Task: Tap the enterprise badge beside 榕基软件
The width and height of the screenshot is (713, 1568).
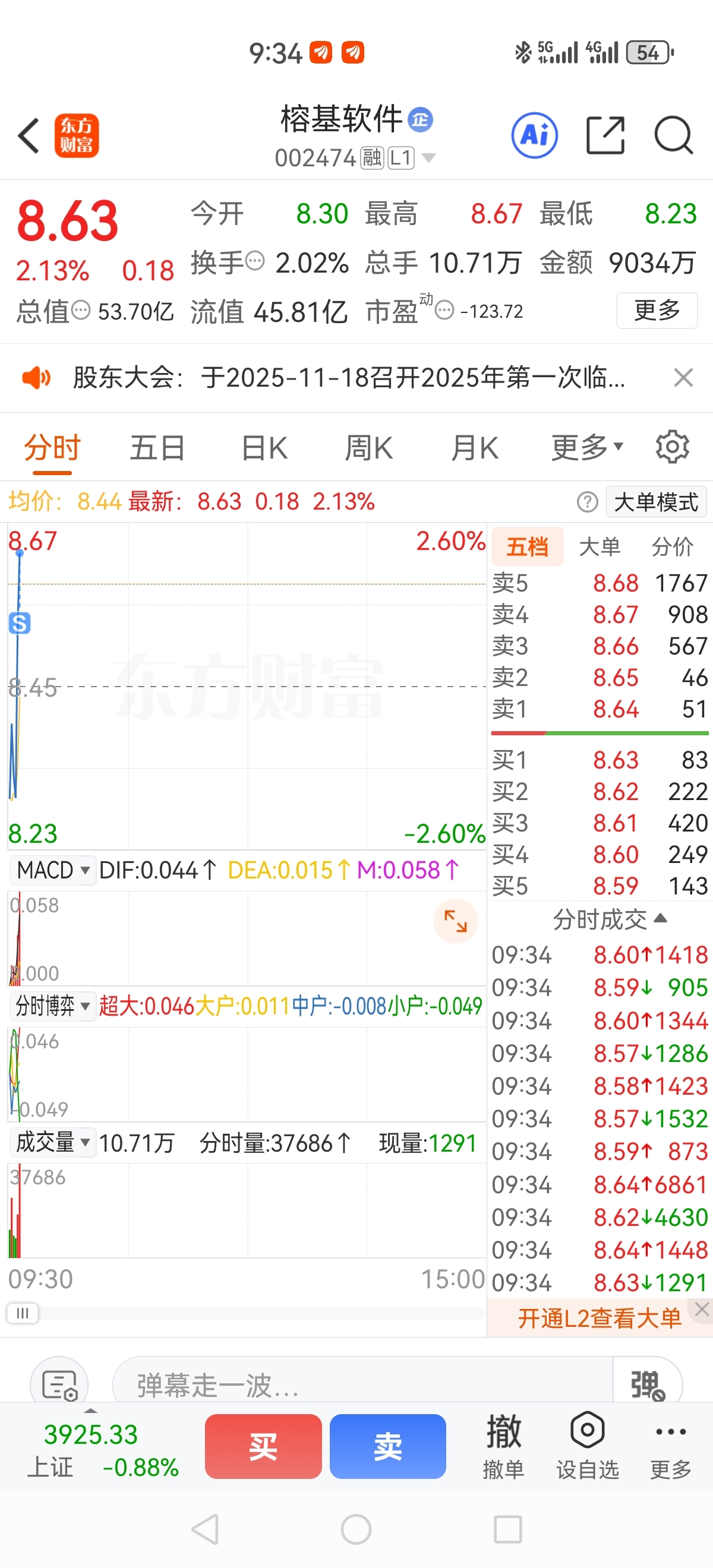Action: pos(420,119)
